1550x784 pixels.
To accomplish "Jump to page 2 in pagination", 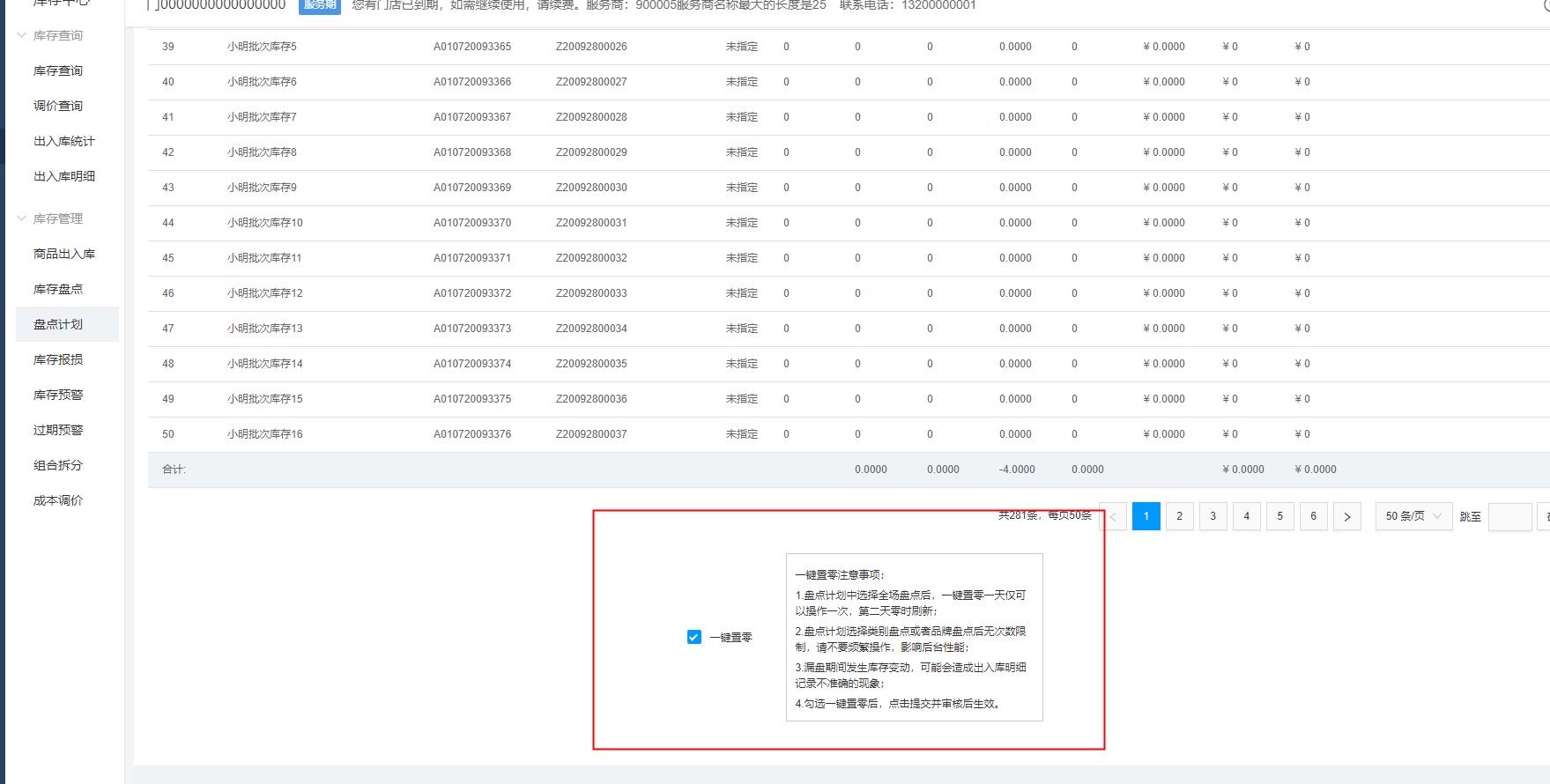I will [1179, 516].
